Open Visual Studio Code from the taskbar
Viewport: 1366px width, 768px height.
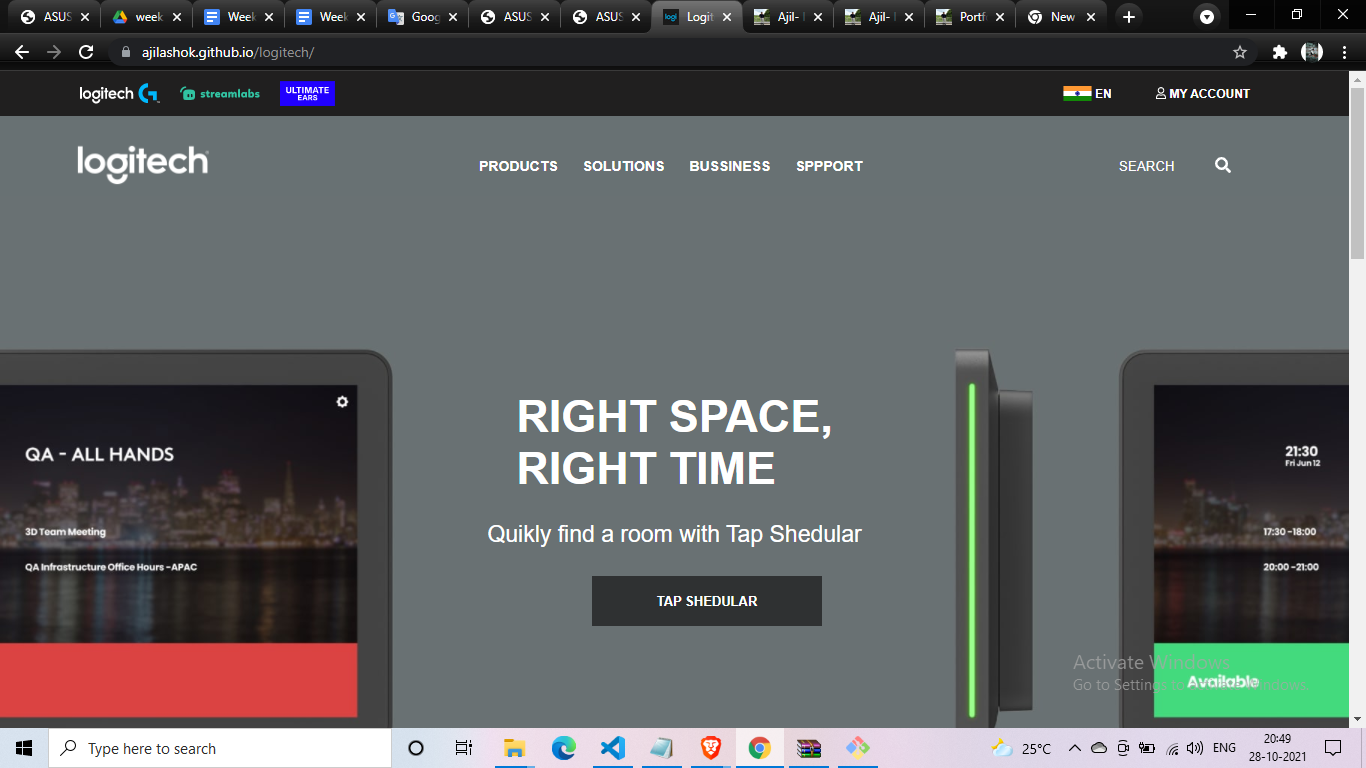coord(612,748)
